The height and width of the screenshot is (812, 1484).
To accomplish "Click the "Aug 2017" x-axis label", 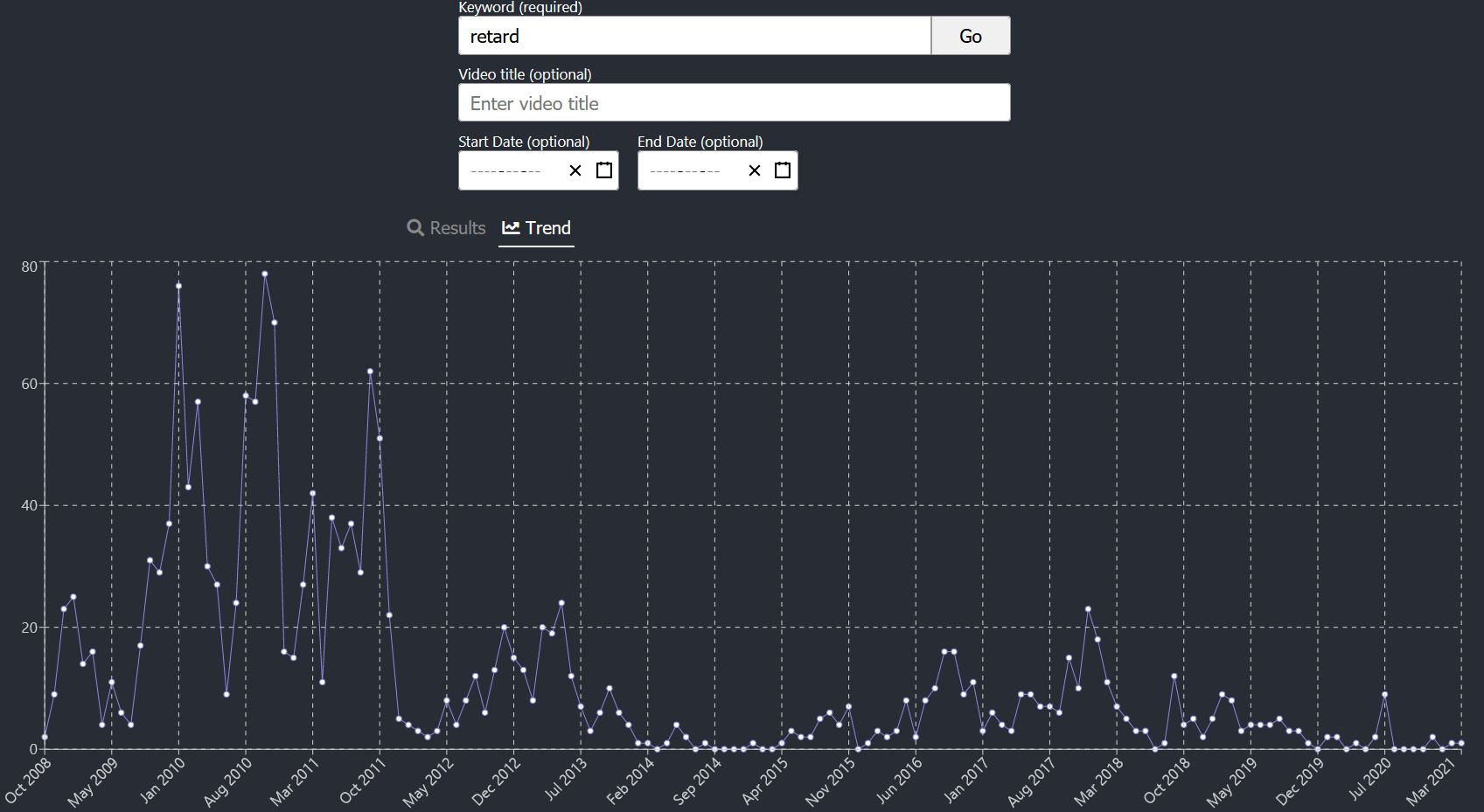I will (1033, 781).
